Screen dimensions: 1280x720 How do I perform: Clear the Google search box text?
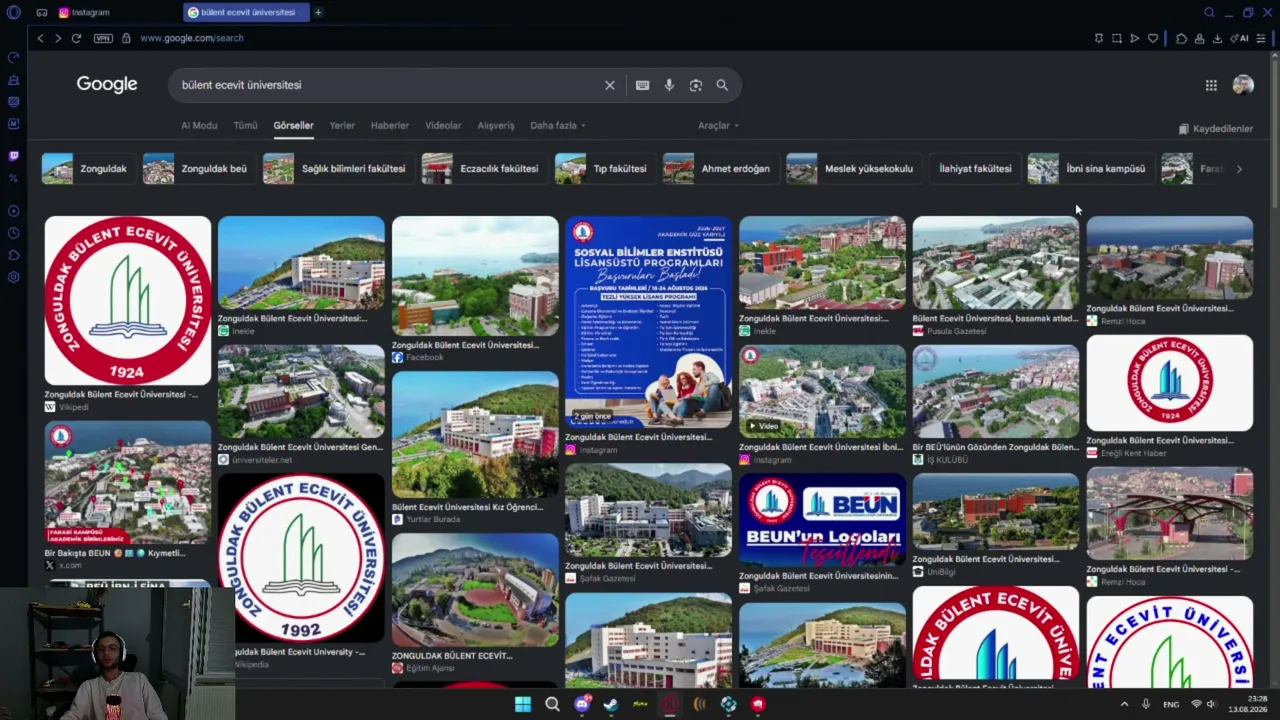click(x=609, y=85)
